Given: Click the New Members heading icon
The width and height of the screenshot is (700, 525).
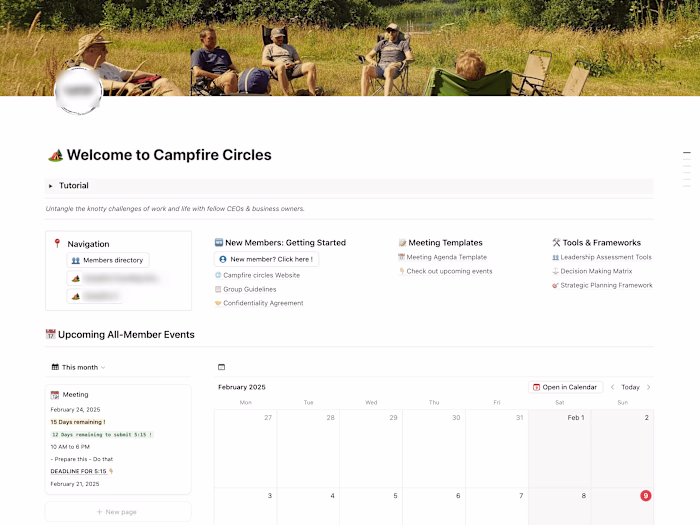Looking at the screenshot, I should click(x=219, y=242).
